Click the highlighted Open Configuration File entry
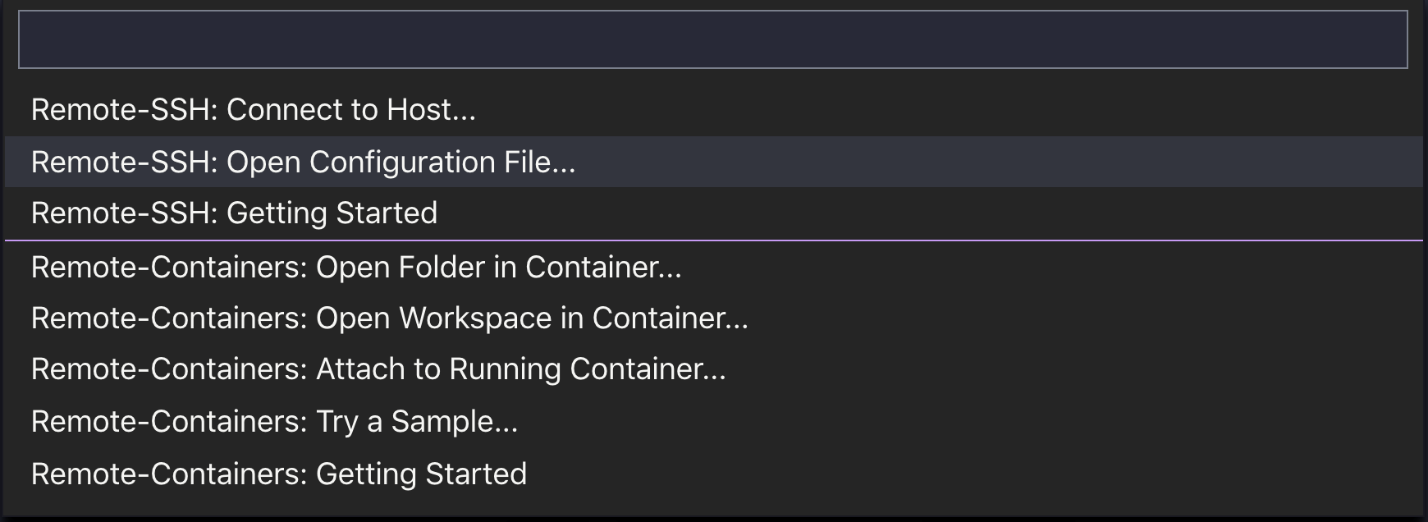This screenshot has height=522, width=1428. click(303, 161)
